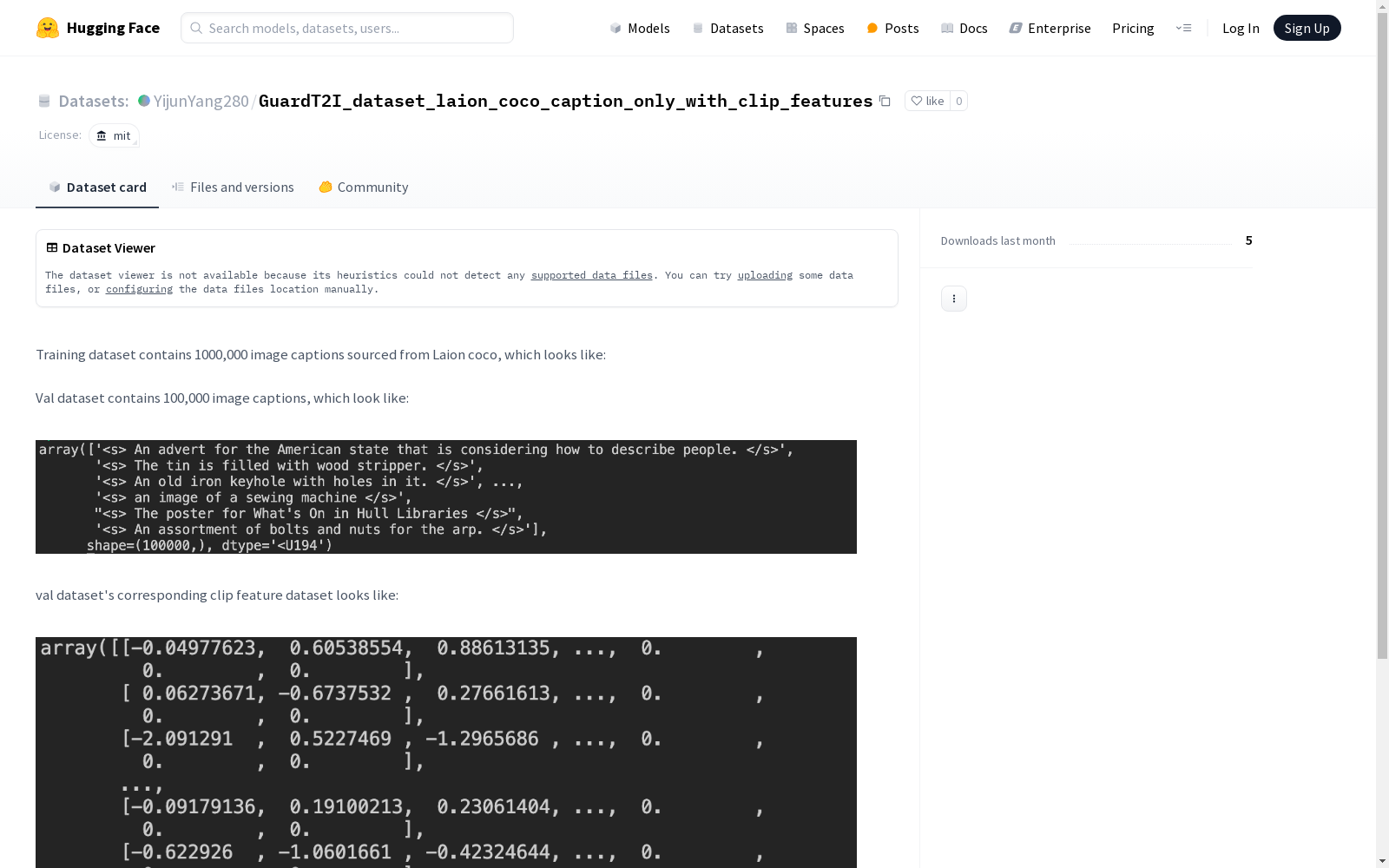Open YijunYang280 user profile

coord(201,101)
